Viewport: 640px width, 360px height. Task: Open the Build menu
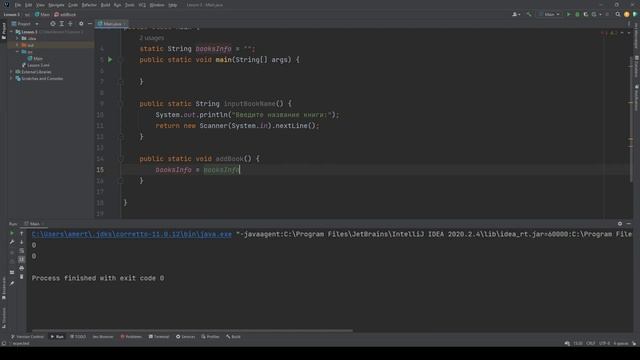pyautogui.click(x=105, y=5)
